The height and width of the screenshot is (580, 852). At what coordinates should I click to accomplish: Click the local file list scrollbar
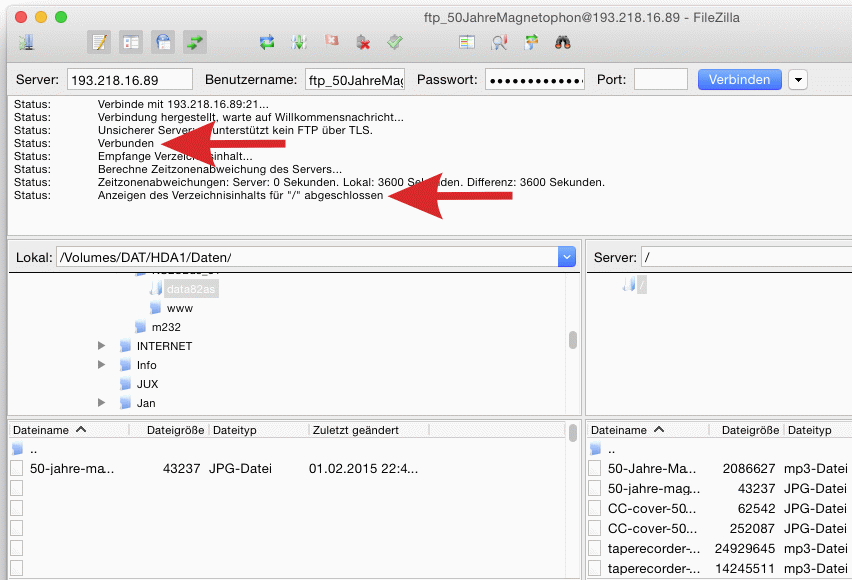(573, 433)
